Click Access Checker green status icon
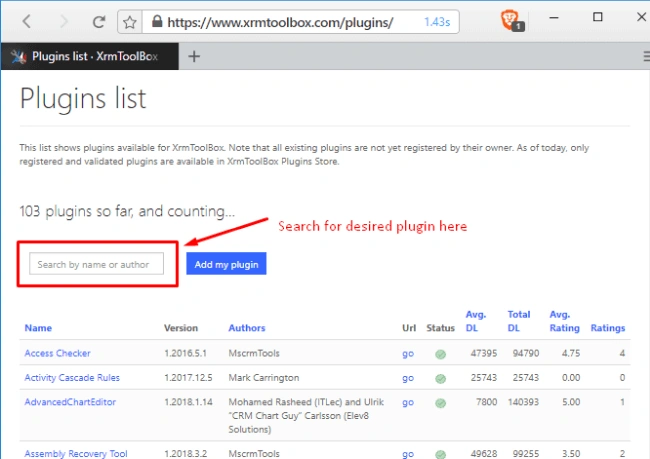Image resolution: width=650 pixels, height=459 pixels. pyautogui.click(x=440, y=354)
